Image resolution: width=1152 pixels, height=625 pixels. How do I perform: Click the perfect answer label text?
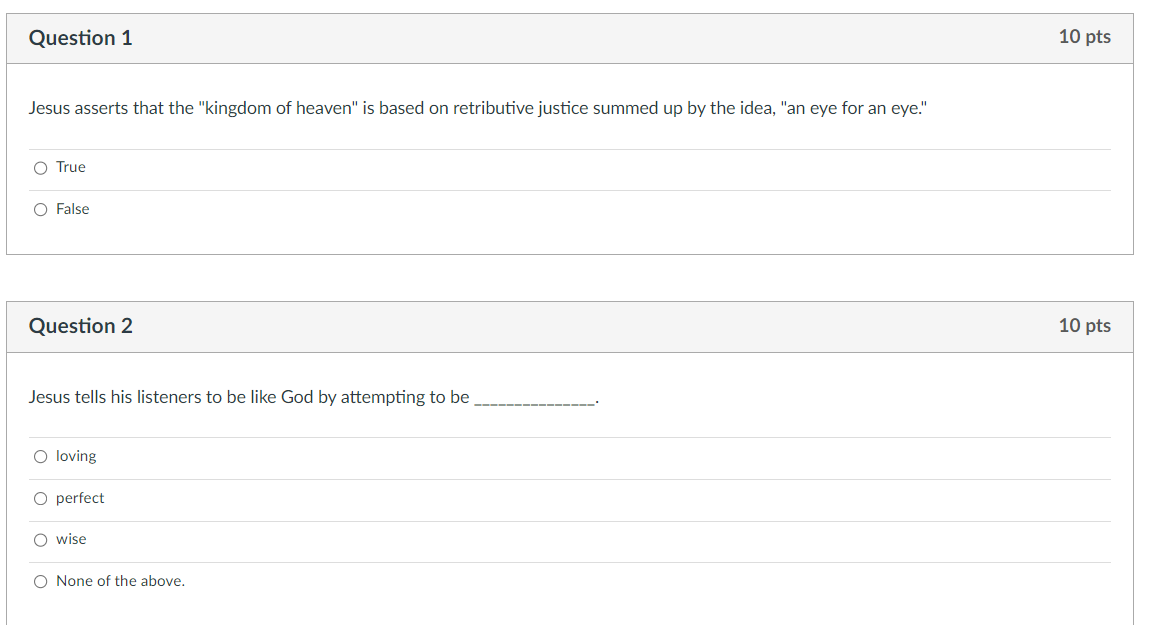80,498
